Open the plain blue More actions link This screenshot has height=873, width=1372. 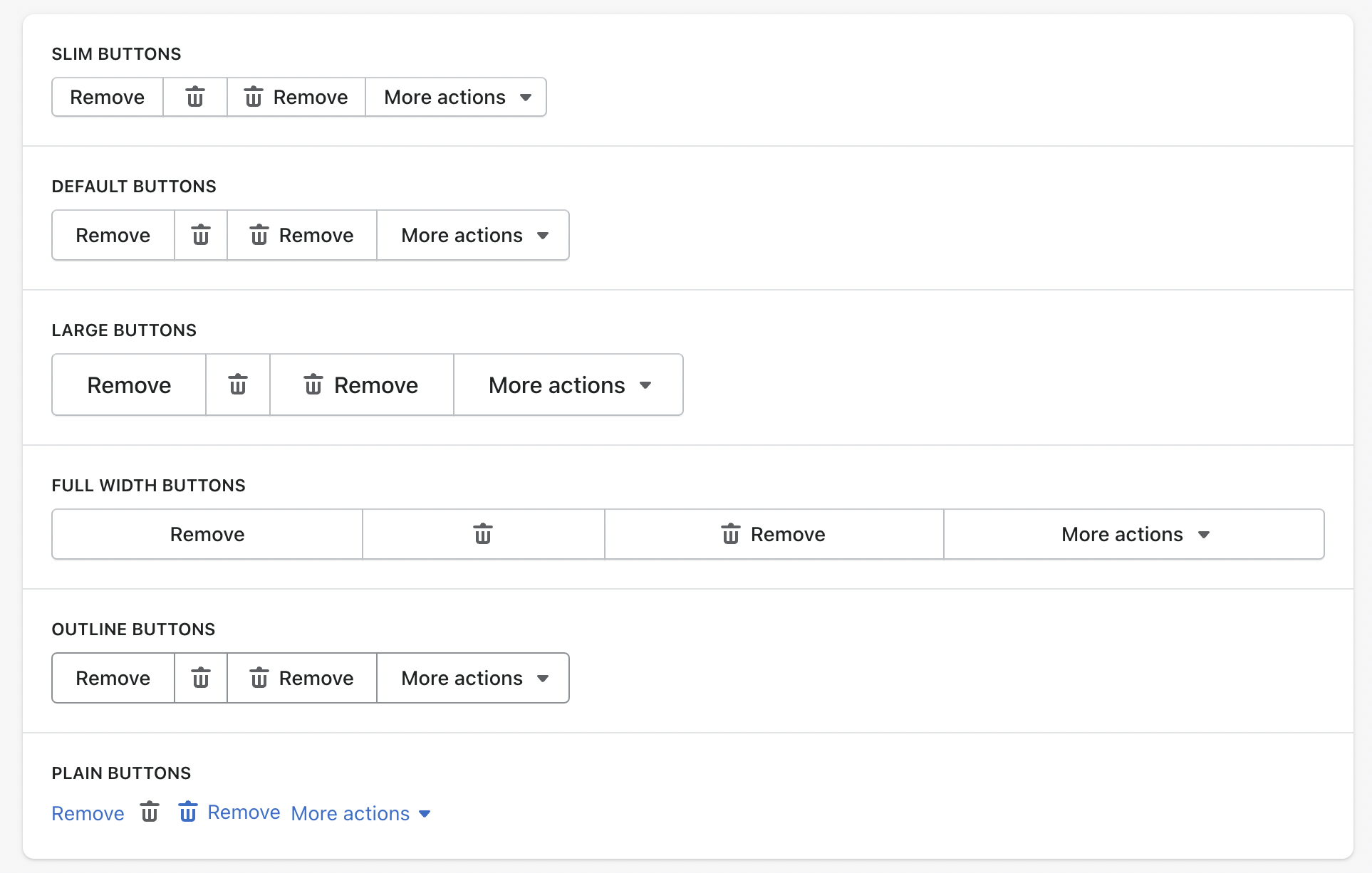[360, 813]
